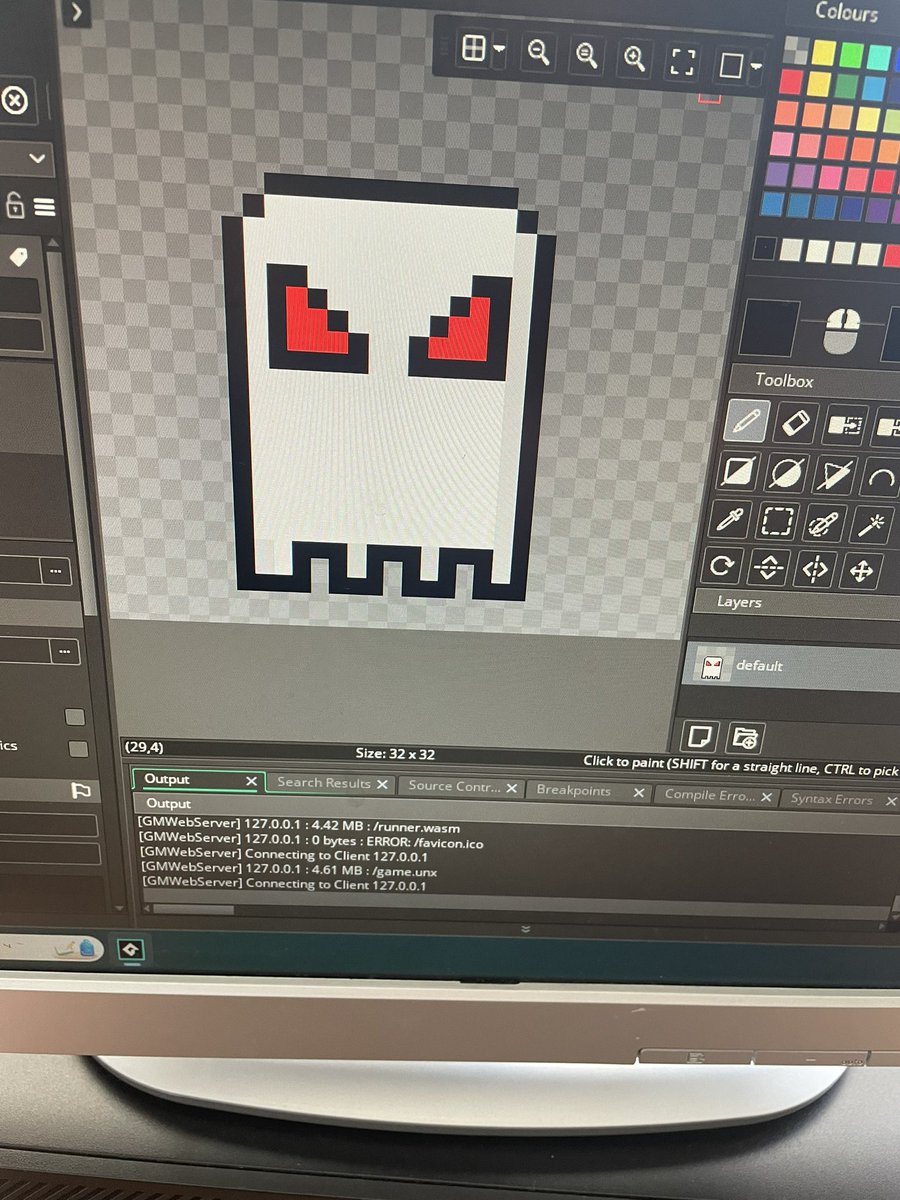Click the '/runner.wasm' output log line
Image resolution: width=900 pixels, height=1200 pixels.
pyautogui.click(x=299, y=824)
